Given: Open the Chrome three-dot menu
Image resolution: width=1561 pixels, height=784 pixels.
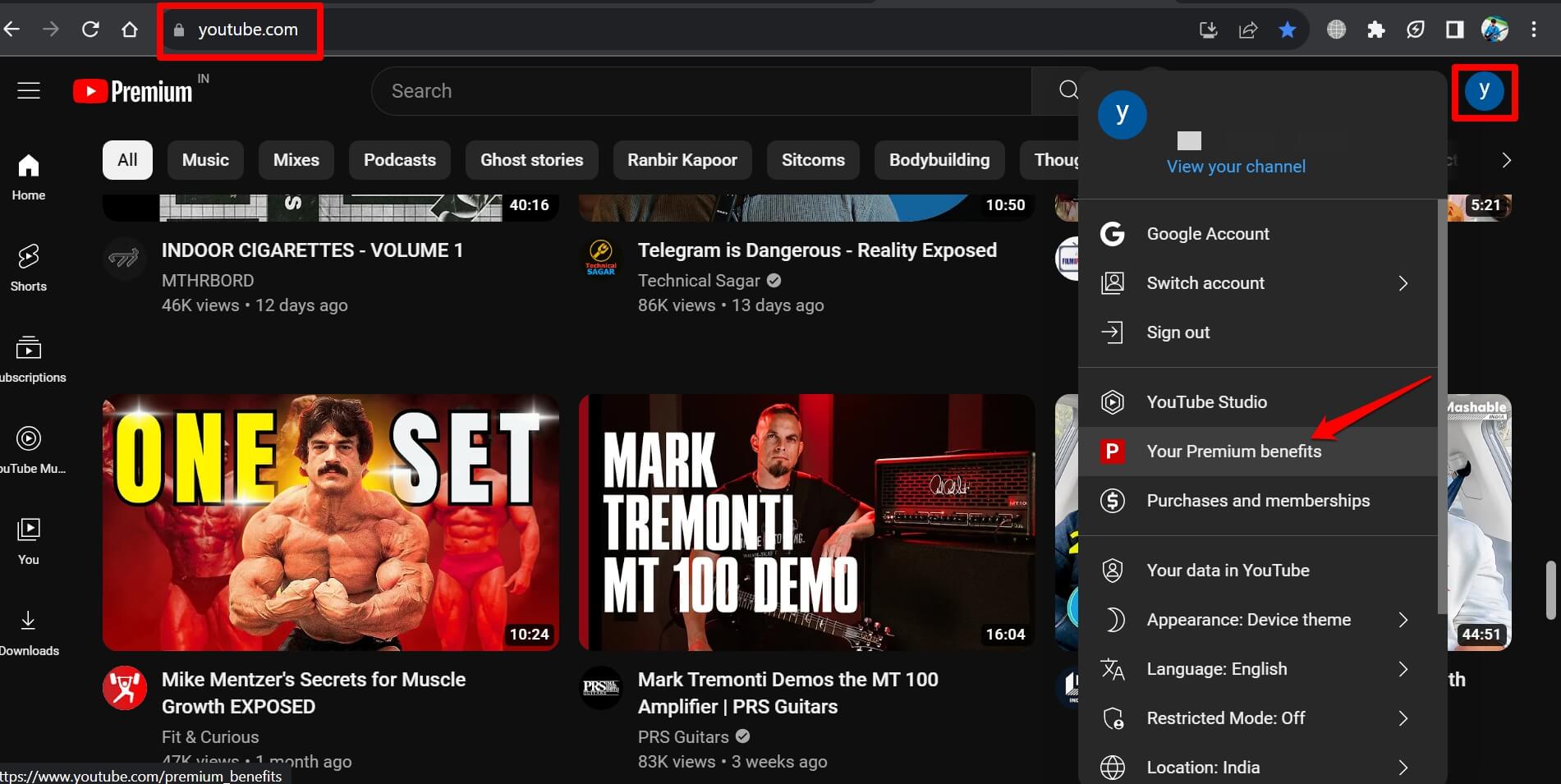Looking at the screenshot, I should point(1533,30).
